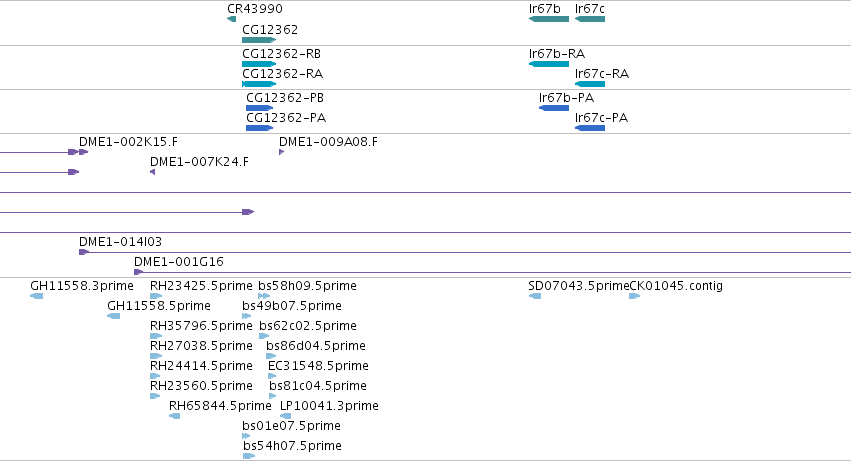Click the GH11558.3prime EST glyph
This screenshot has height=461, width=851.
(x=36, y=296)
